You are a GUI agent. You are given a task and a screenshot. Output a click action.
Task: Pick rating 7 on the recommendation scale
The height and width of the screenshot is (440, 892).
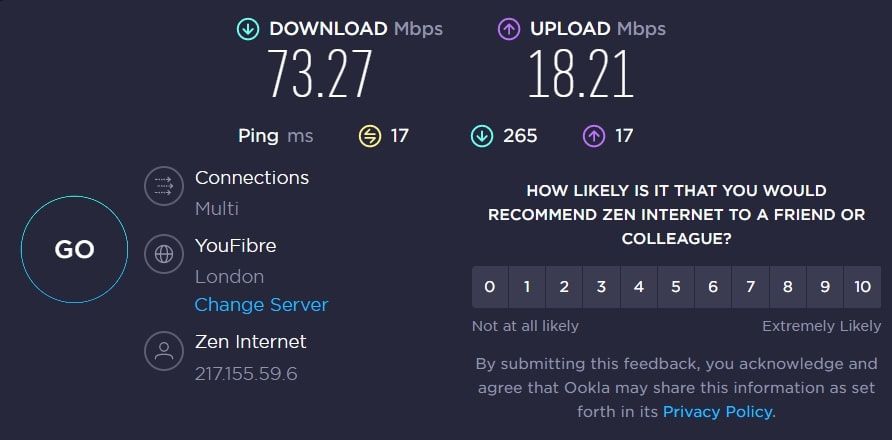pyautogui.click(x=750, y=287)
